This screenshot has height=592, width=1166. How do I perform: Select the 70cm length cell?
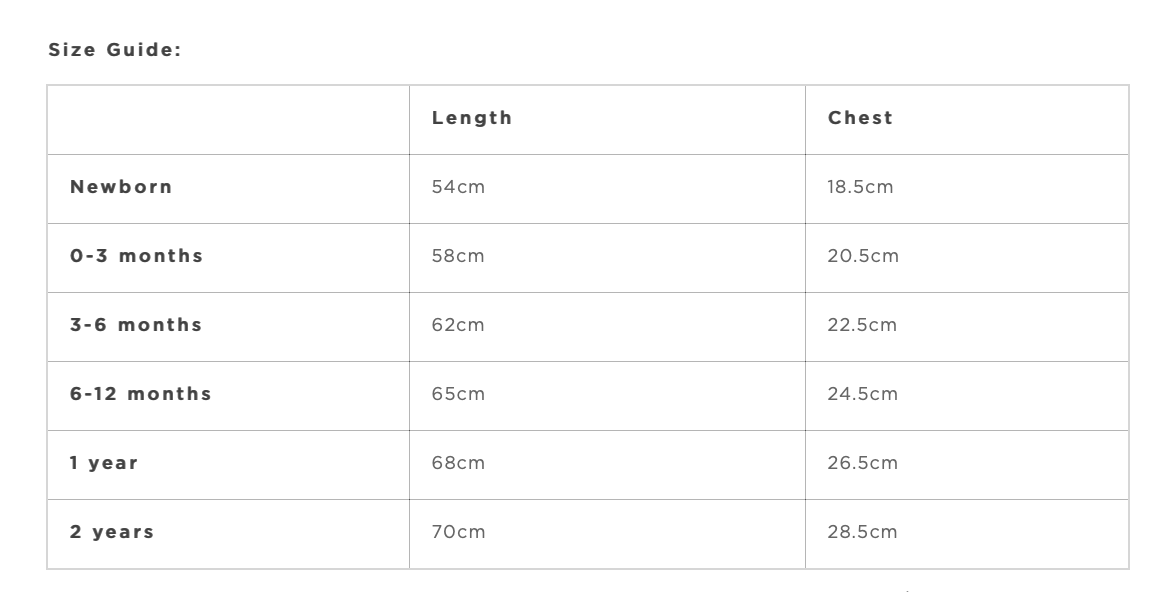point(458,532)
